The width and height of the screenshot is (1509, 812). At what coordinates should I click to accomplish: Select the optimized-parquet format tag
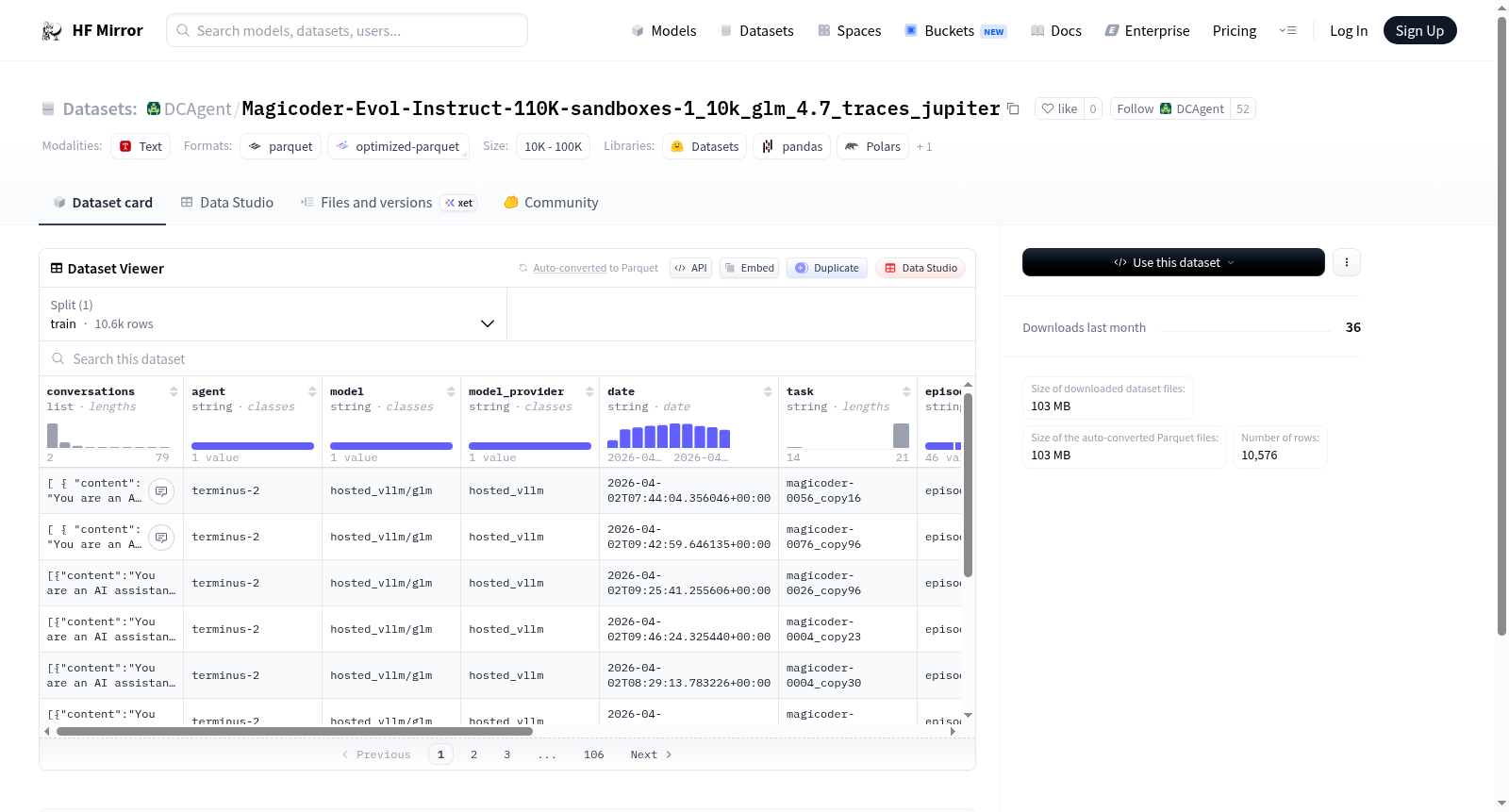(x=398, y=146)
